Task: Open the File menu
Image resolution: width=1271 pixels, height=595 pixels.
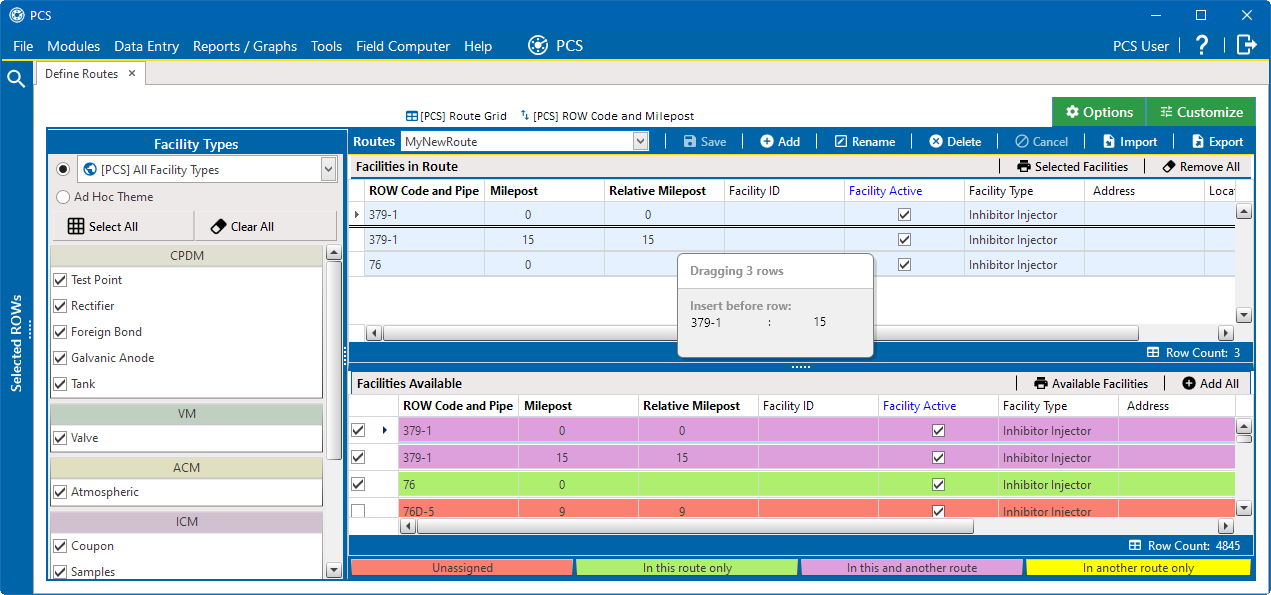Action: click(23, 46)
